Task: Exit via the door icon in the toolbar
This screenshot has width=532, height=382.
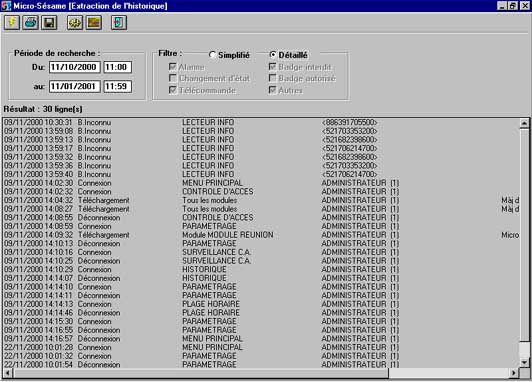Action: [119, 23]
